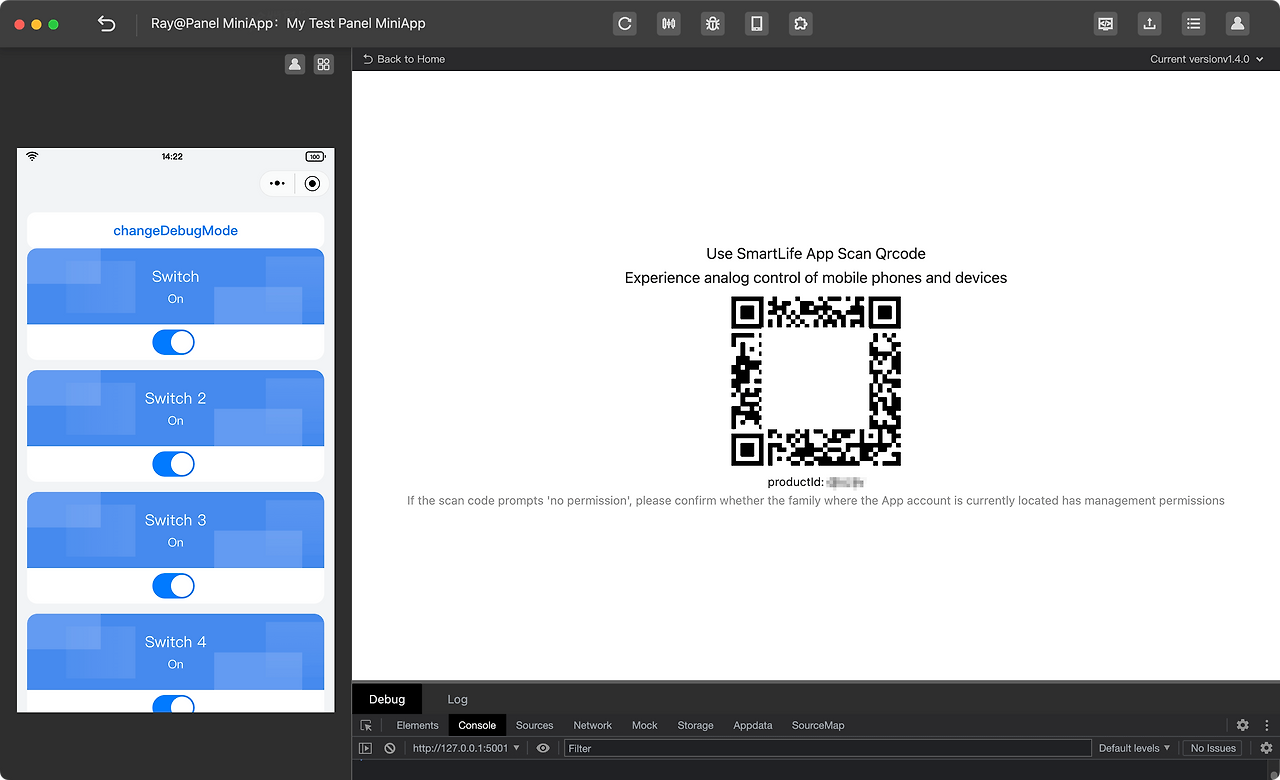Tap the Switch card header

pyautogui.click(x=175, y=286)
